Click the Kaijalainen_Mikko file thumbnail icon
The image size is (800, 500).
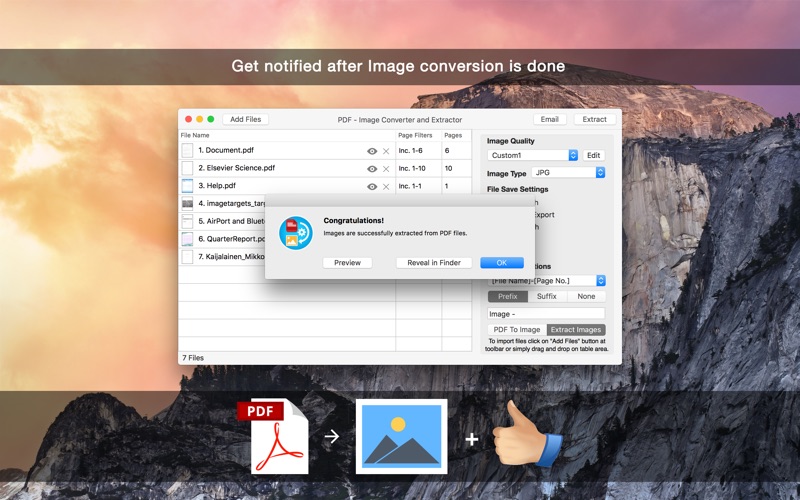point(188,257)
